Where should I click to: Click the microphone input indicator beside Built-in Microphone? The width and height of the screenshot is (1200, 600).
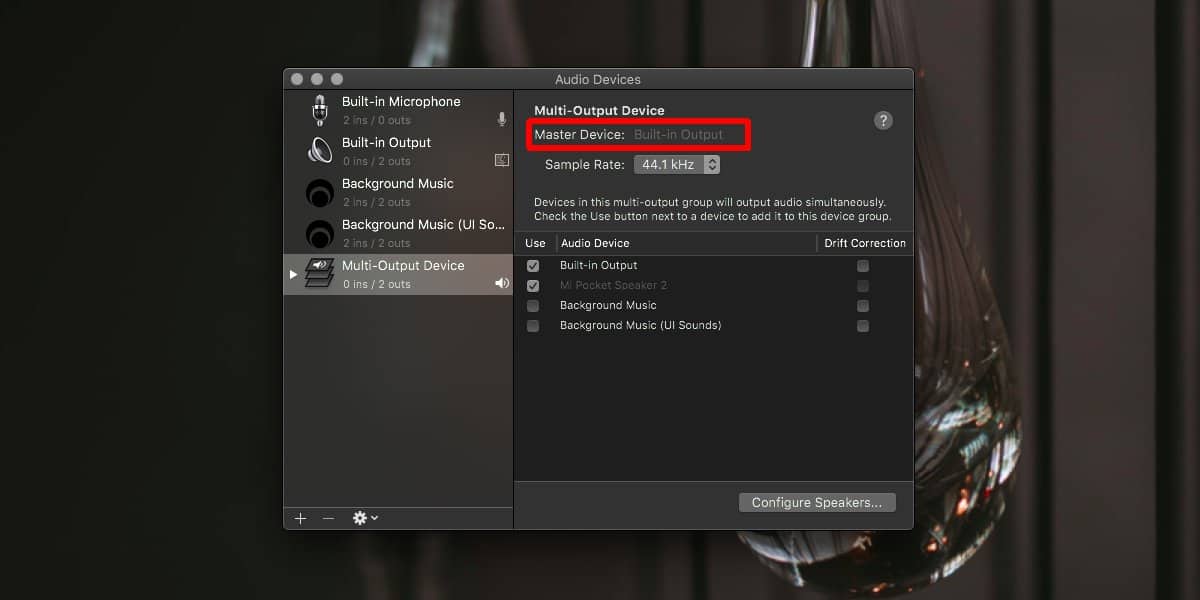click(x=501, y=118)
